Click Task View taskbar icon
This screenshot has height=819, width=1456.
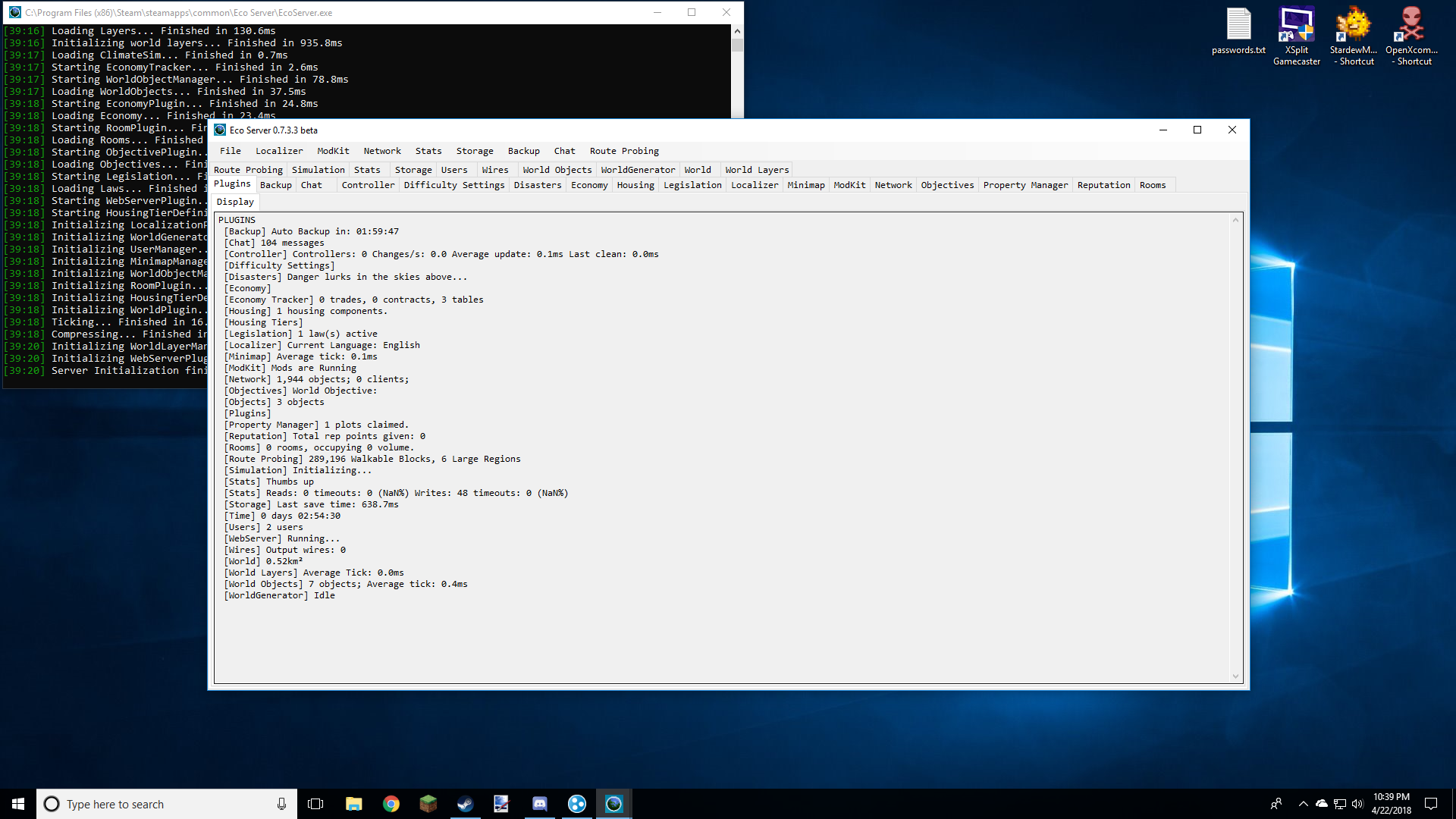(315, 804)
